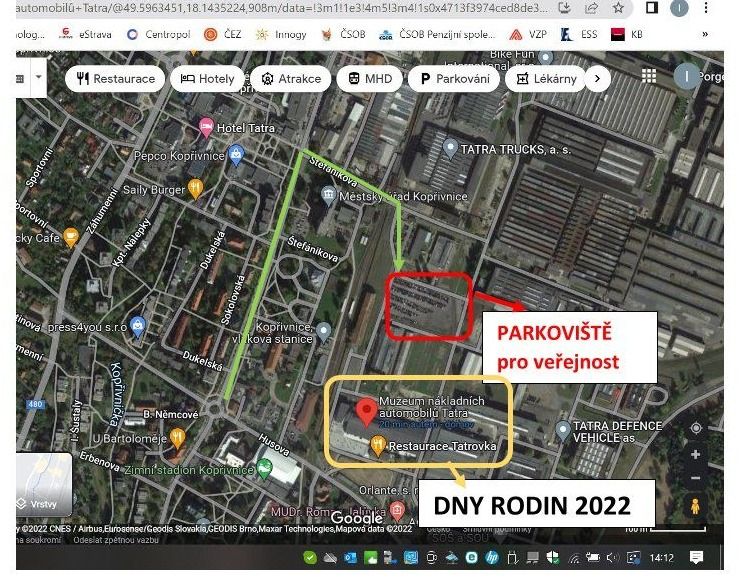Image resolution: width=739 pixels, height=587 pixels.
Task: Select Pepco Kopřivnice shopping pin
Action: [x=236, y=155]
